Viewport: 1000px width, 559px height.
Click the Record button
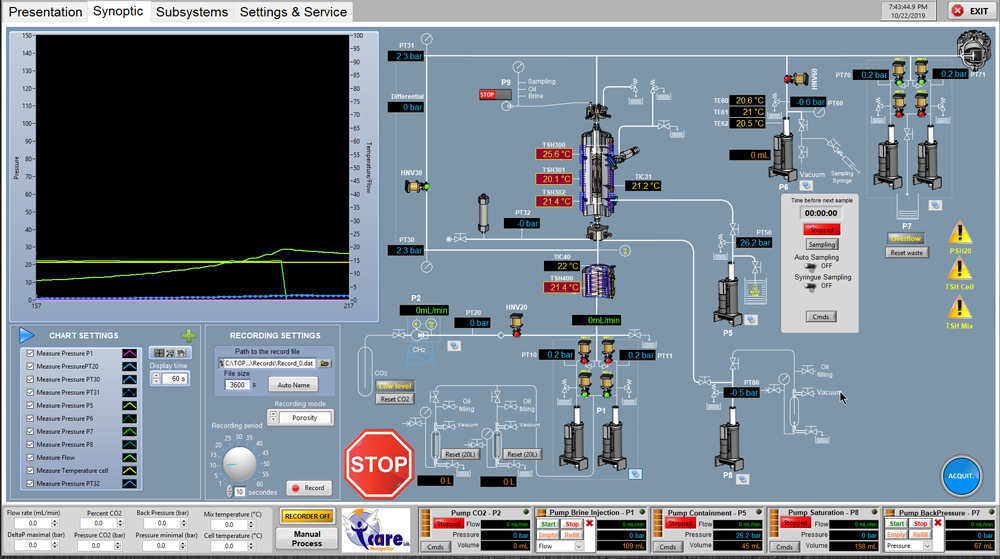[309, 488]
